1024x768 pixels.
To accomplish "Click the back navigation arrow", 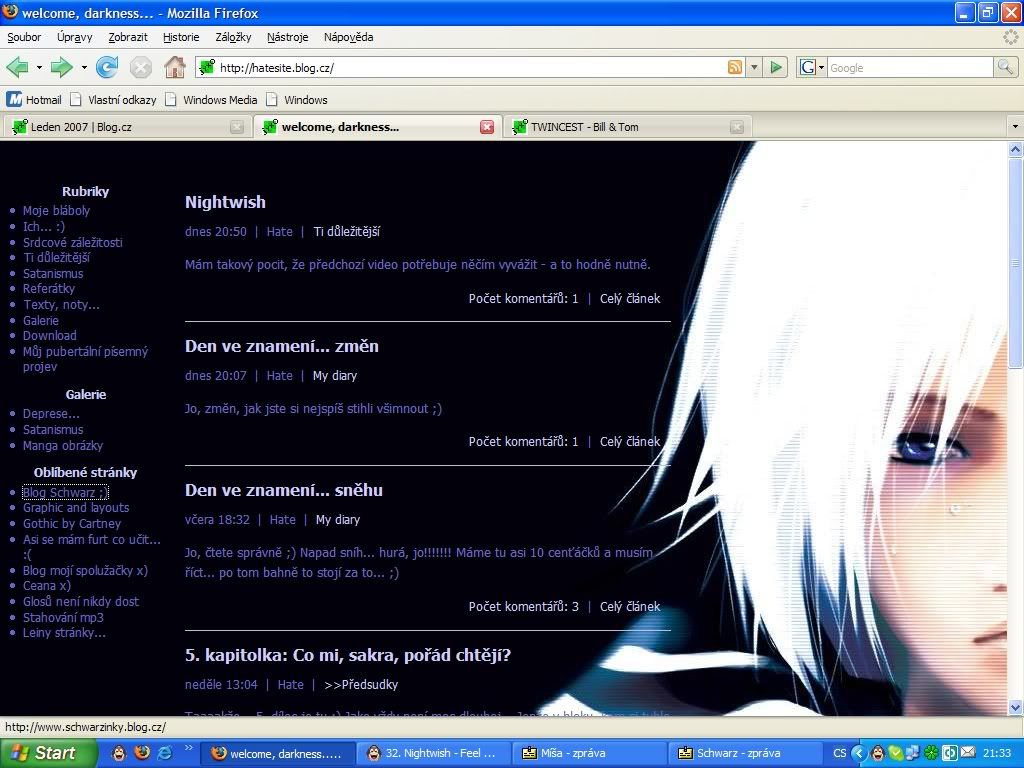I will pos(18,67).
